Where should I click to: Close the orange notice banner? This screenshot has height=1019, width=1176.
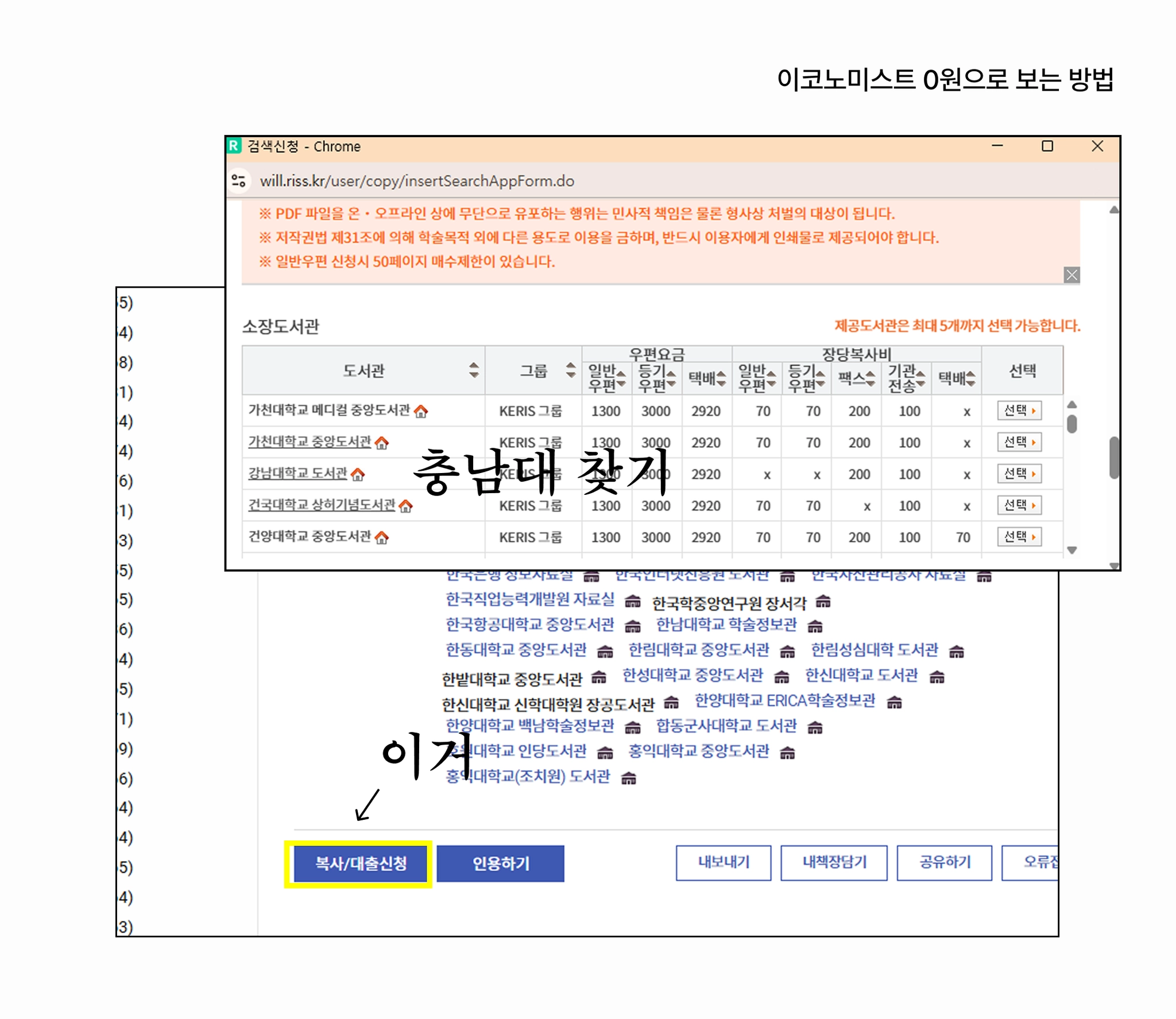pos(1071,275)
